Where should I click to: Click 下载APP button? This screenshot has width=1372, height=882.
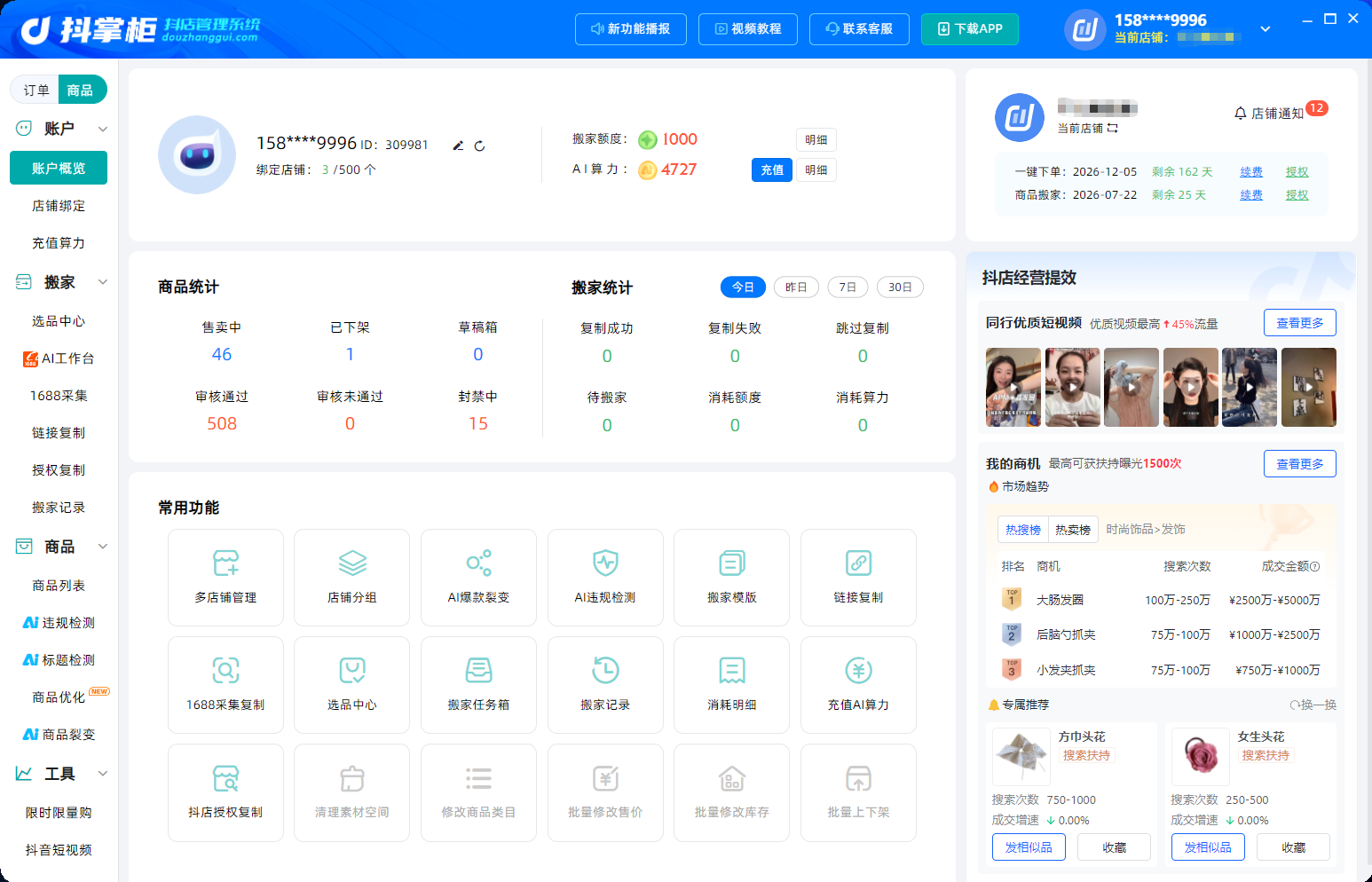coord(969,29)
